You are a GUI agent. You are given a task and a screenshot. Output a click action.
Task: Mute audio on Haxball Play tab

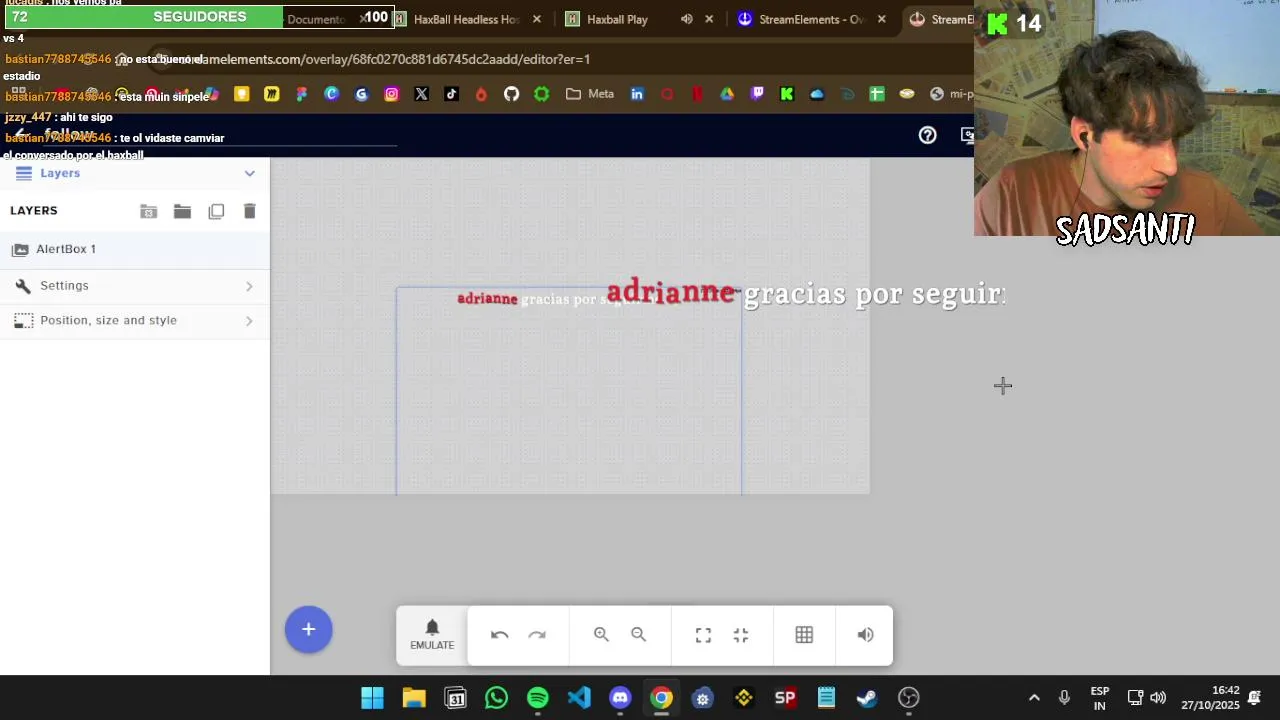tap(686, 19)
